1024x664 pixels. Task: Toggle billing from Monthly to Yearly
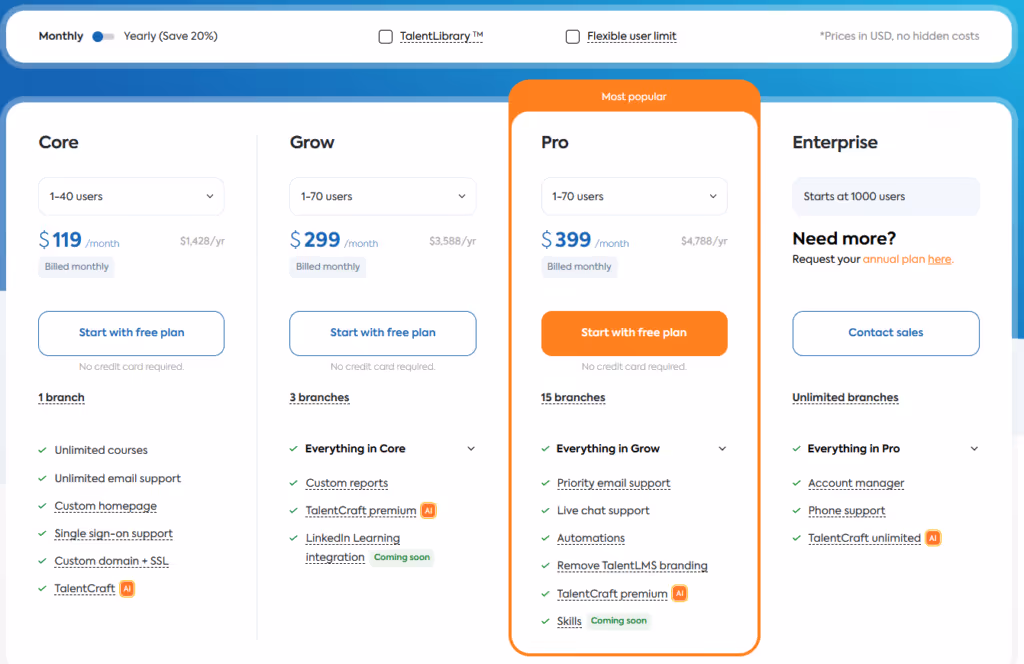click(103, 35)
